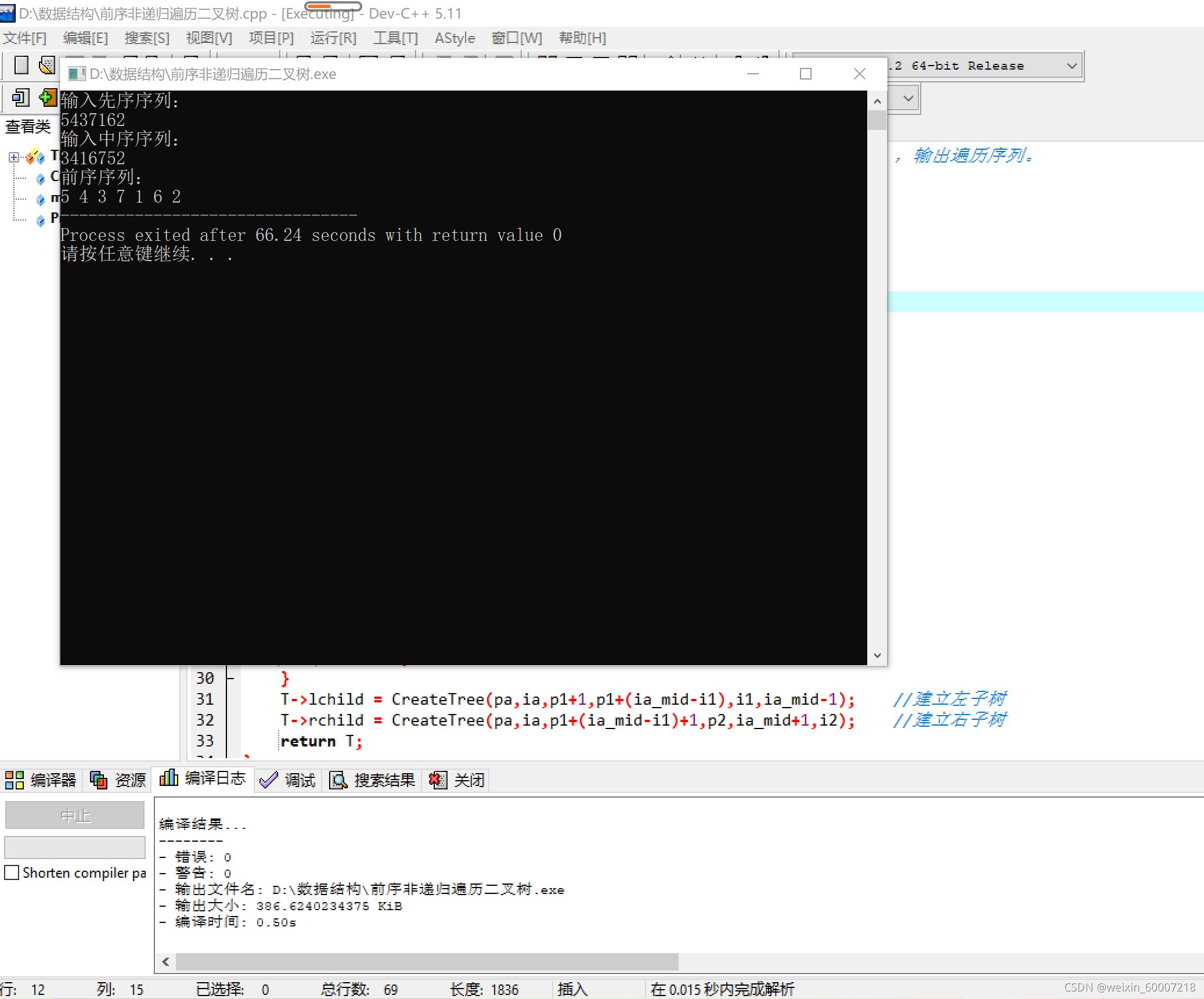The image size is (1204, 999).
Task: Open the AStyle menu
Action: click(x=455, y=38)
